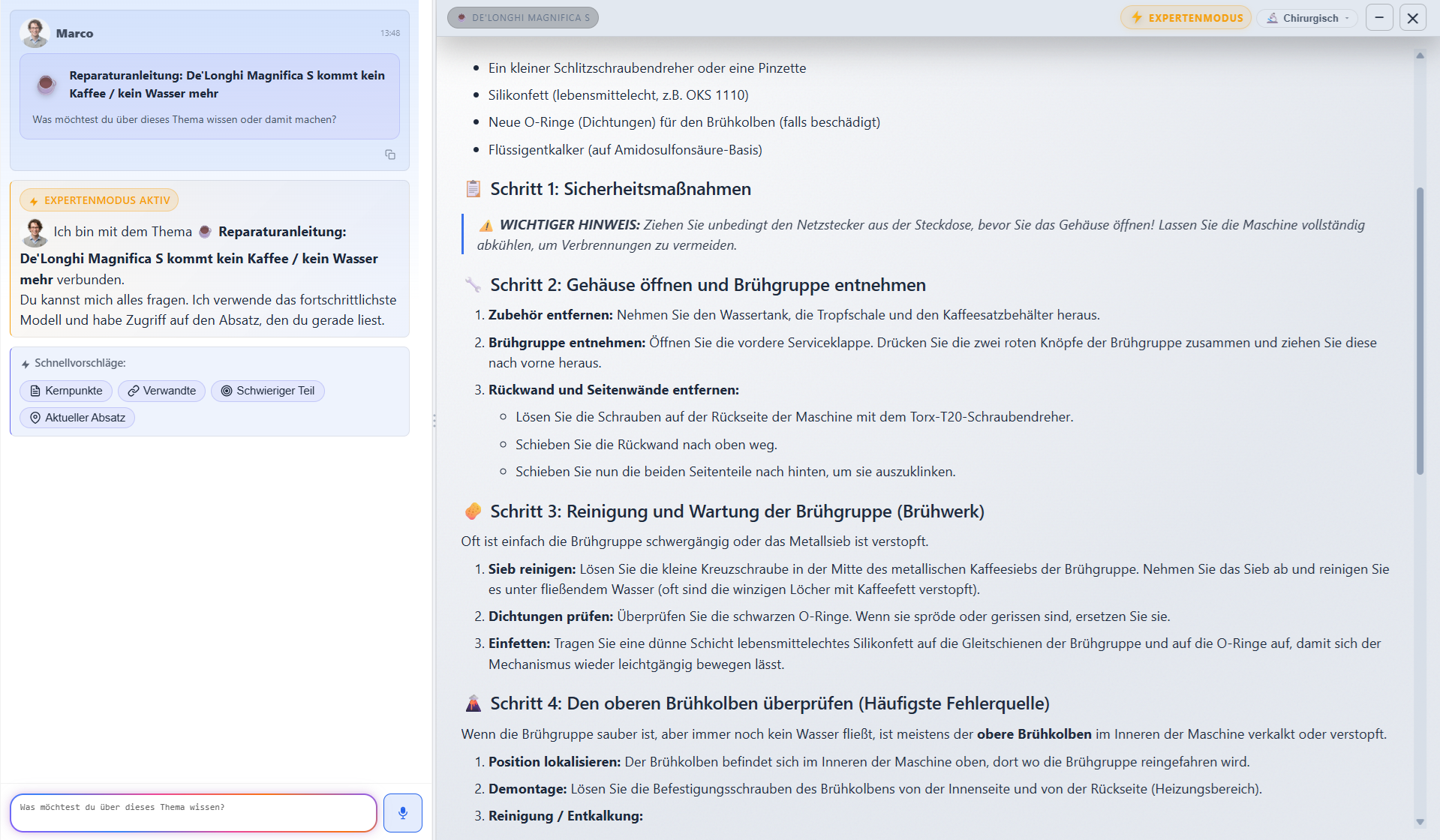Screen dimensions: 1440x840
Task: Click the warning triangle icon in the notice
Action: [x=486, y=225]
